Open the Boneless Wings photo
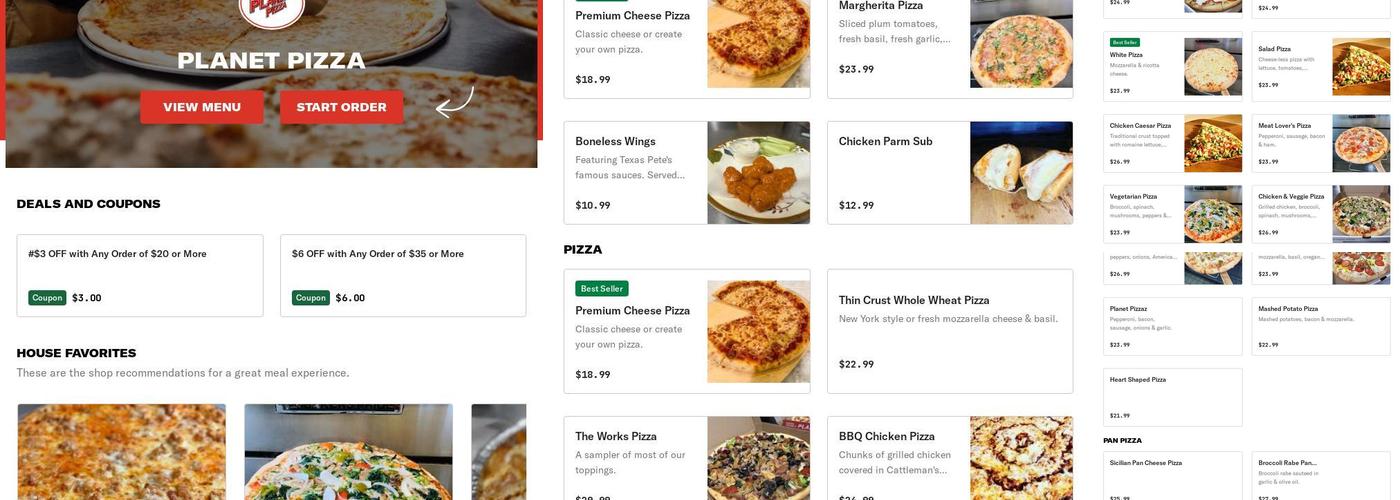Image resolution: width=1400 pixels, height=500 pixels. click(759, 173)
